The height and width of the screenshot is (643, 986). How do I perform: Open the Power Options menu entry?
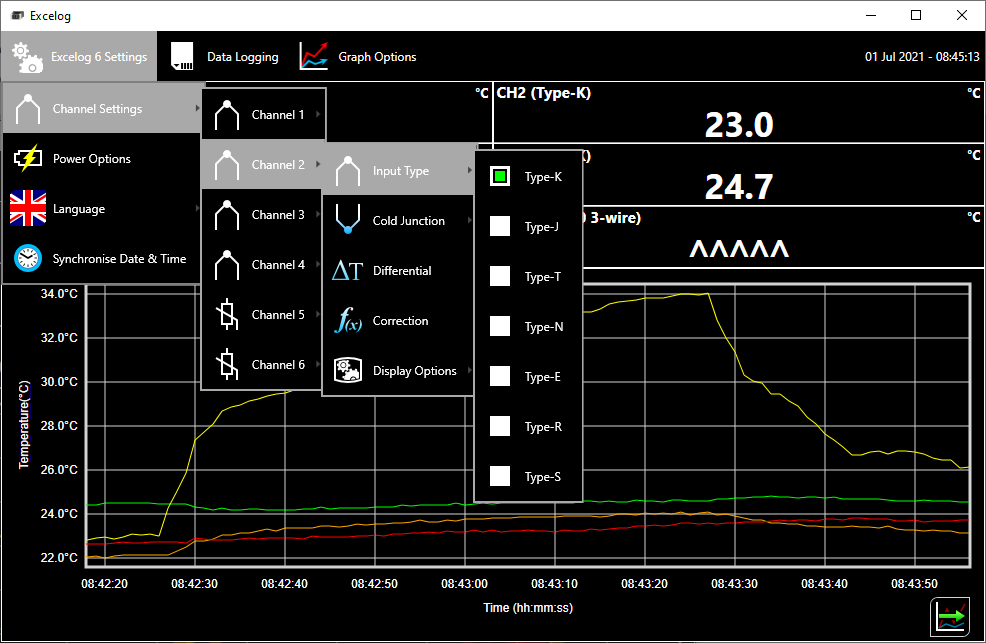click(102, 158)
